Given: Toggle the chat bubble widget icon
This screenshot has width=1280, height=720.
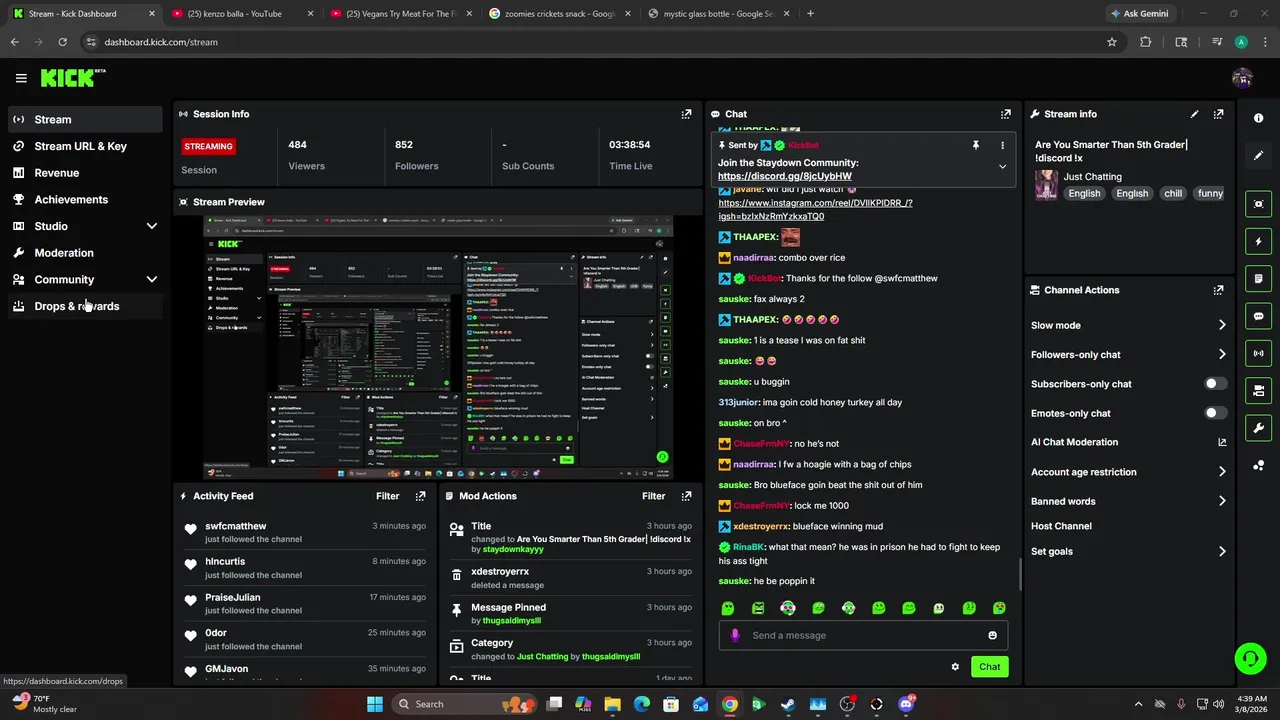Looking at the screenshot, I should coord(1258,316).
